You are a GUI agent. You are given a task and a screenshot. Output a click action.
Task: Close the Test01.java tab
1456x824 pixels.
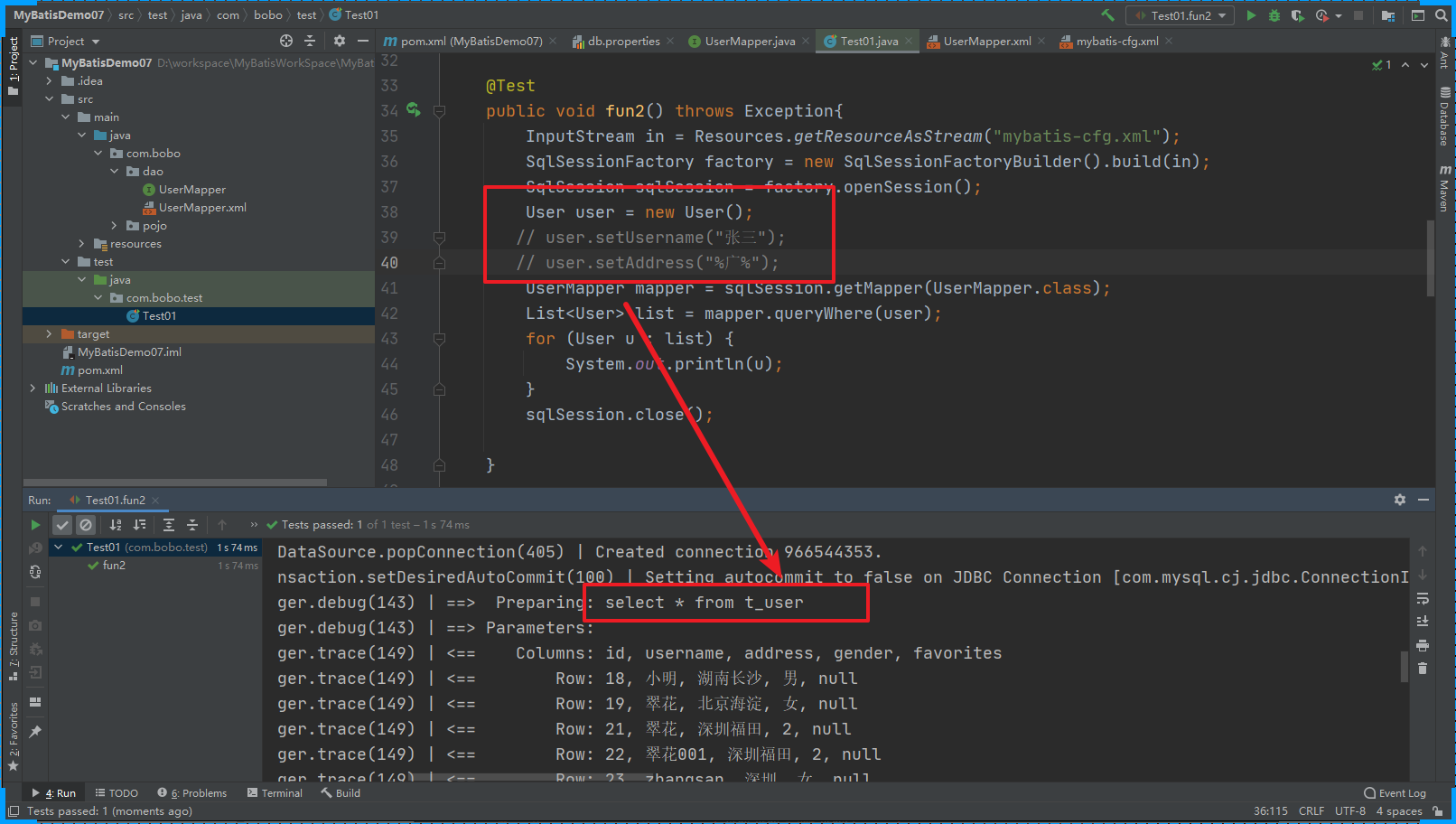tap(909, 41)
